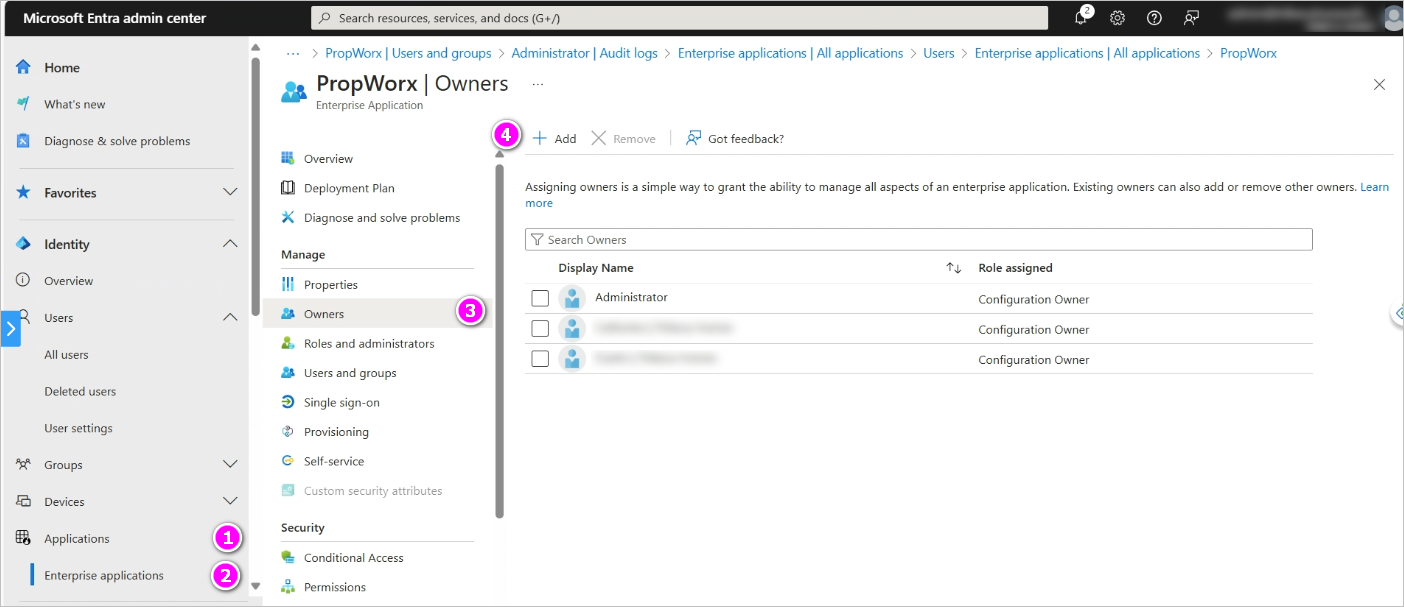Click the plus icon to add owner
This screenshot has height=607, width=1404.
540,138
